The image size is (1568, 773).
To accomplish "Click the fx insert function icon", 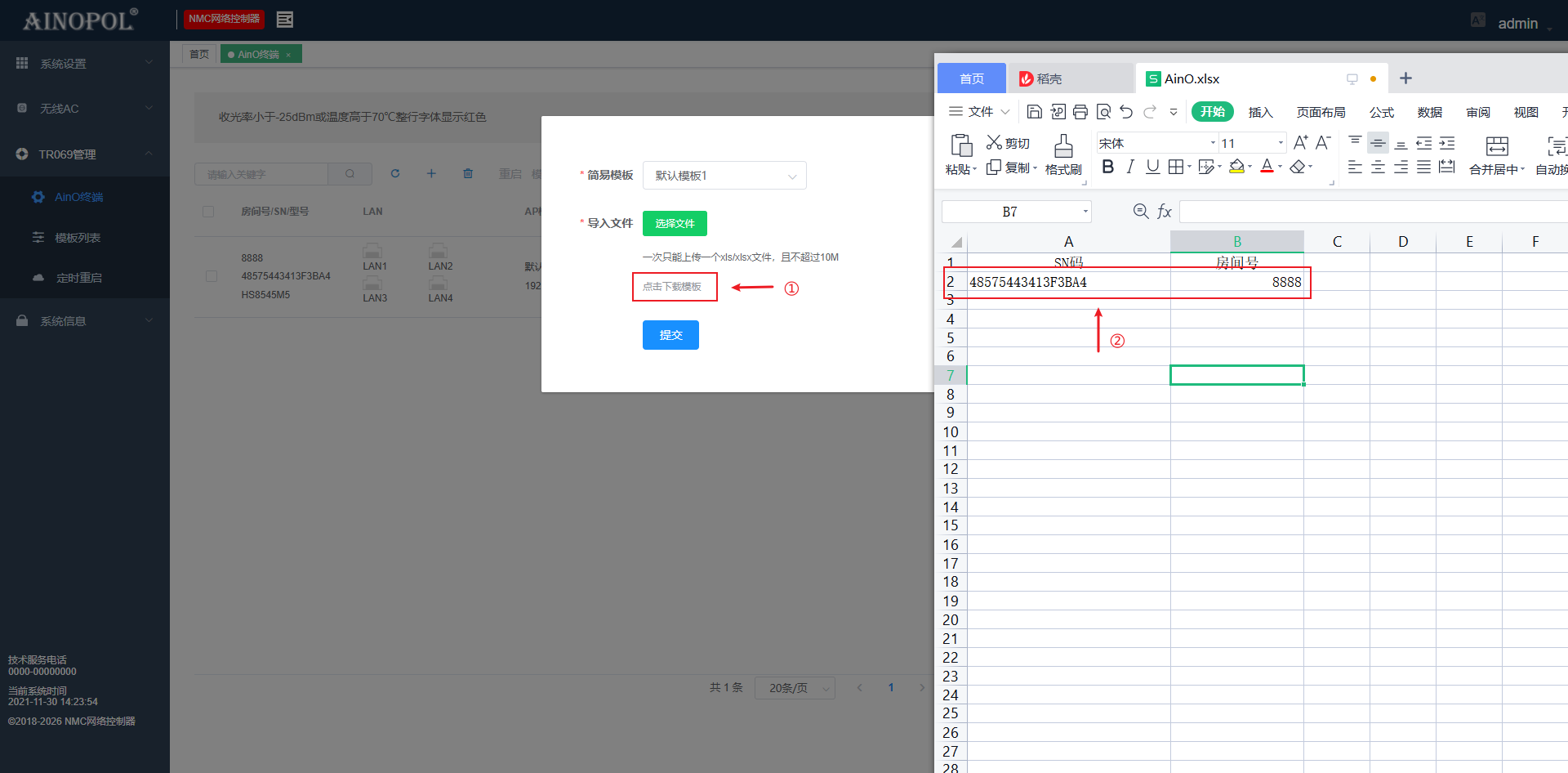I will click(x=1165, y=212).
